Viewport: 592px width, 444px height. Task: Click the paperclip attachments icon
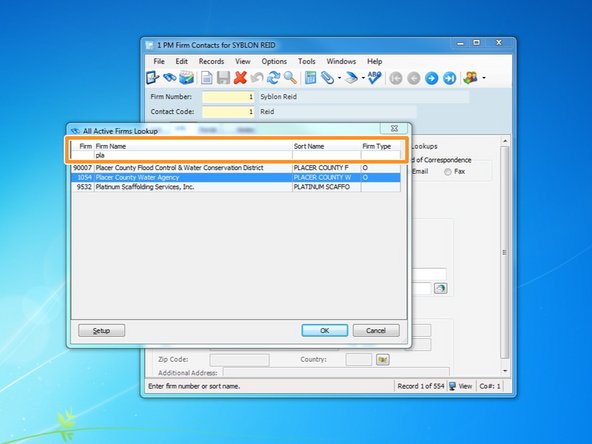coord(327,78)
